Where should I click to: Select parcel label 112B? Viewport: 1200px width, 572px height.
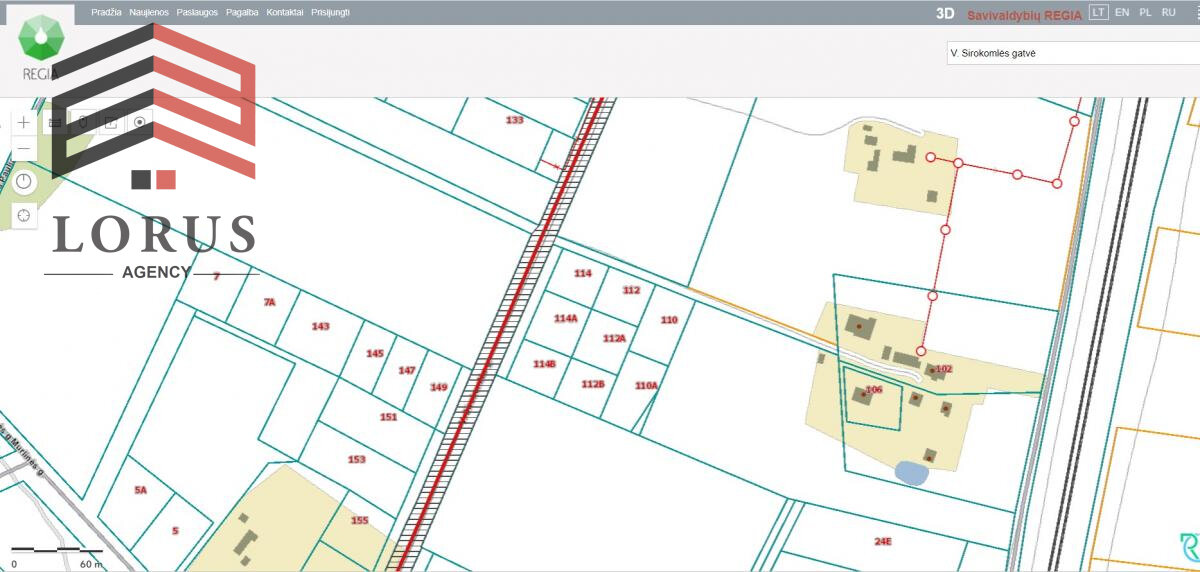tap(593, 384)
